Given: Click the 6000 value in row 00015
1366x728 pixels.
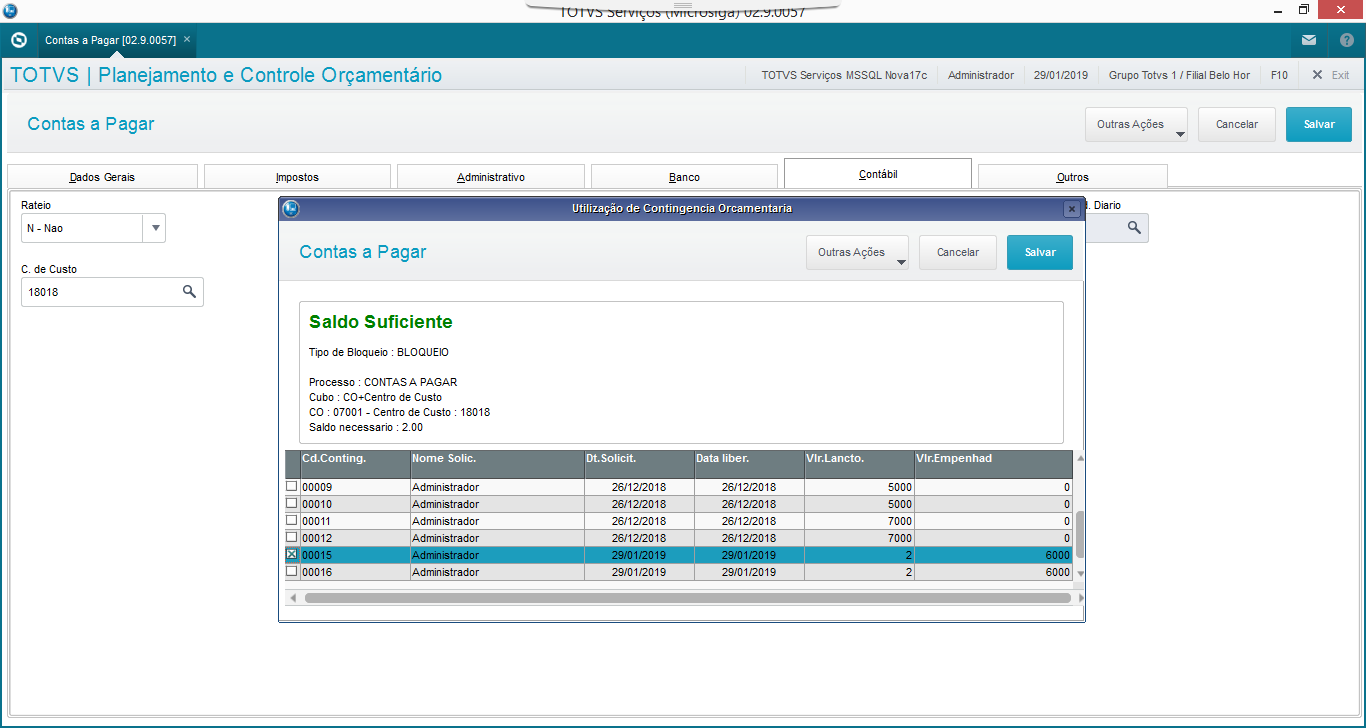Looking at the screenshot, I should (x=1057, y=555).
